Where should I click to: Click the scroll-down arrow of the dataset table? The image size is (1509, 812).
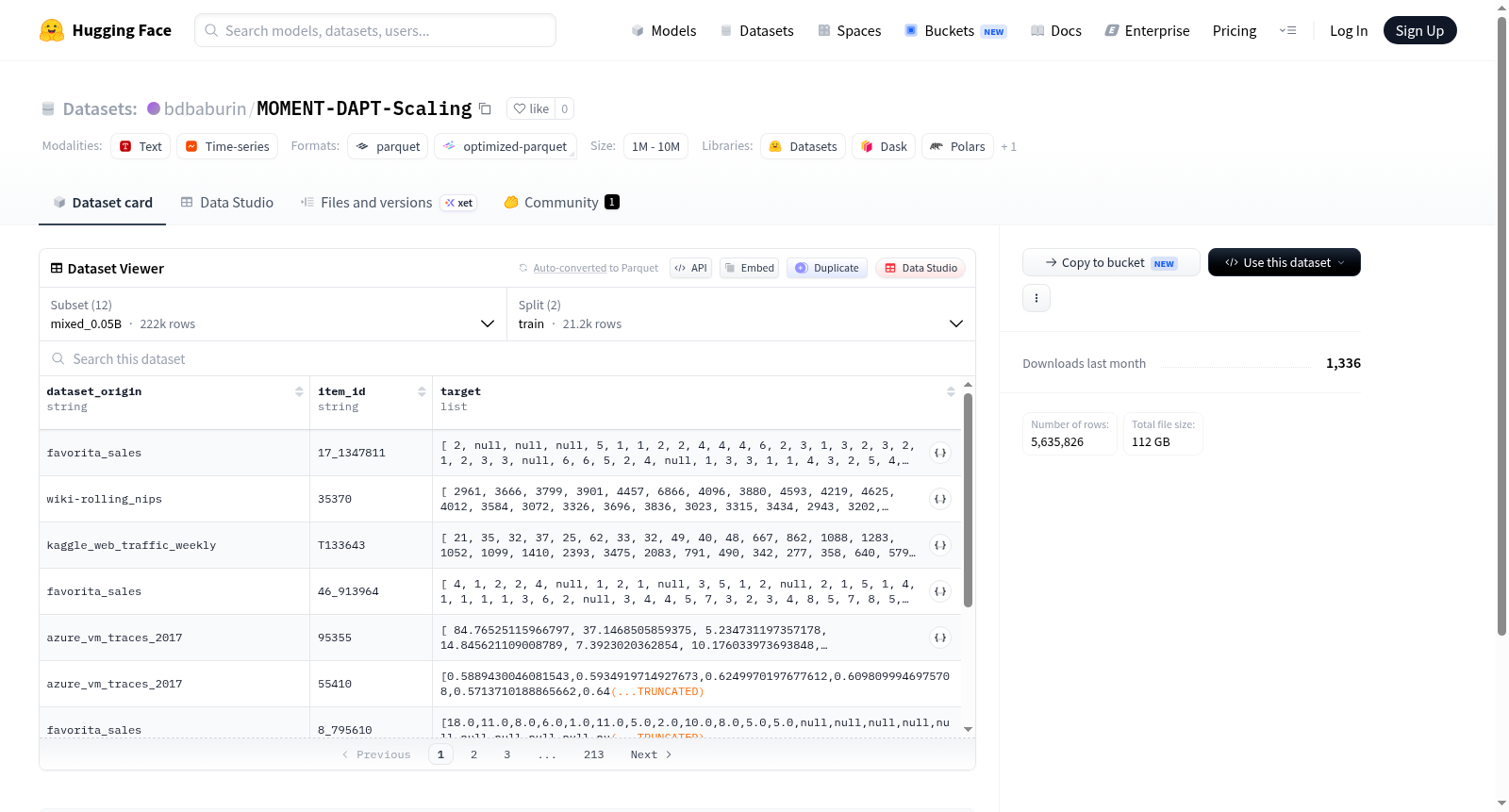(968, 729)
